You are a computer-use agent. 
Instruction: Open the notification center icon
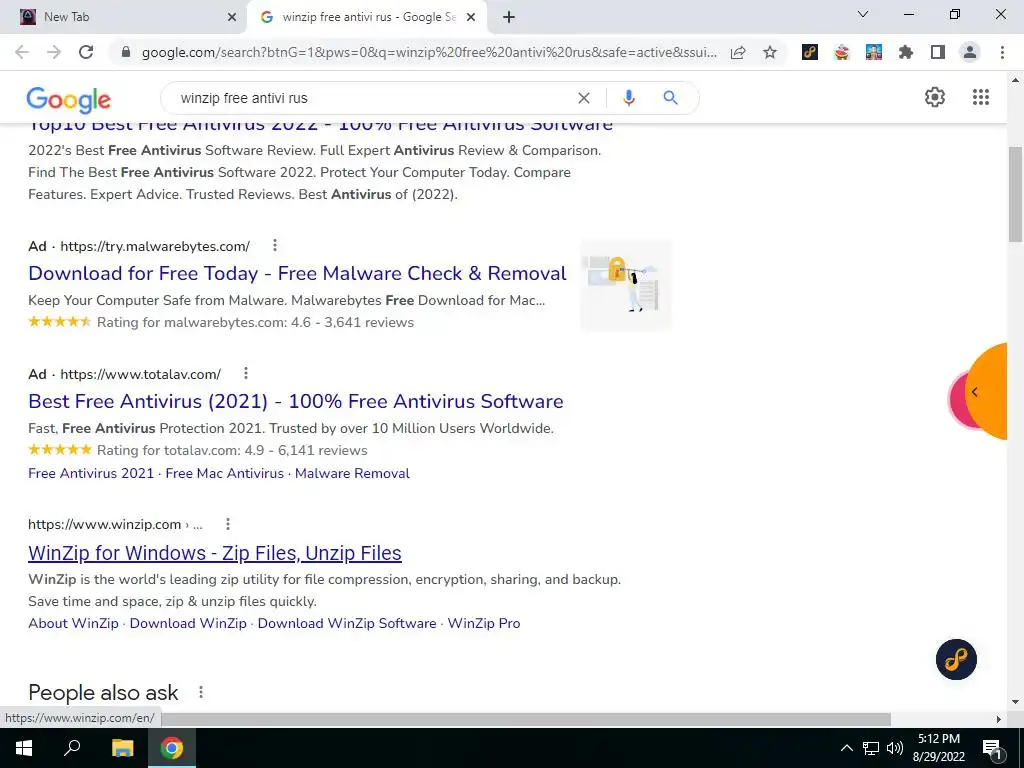click(991, 748)
